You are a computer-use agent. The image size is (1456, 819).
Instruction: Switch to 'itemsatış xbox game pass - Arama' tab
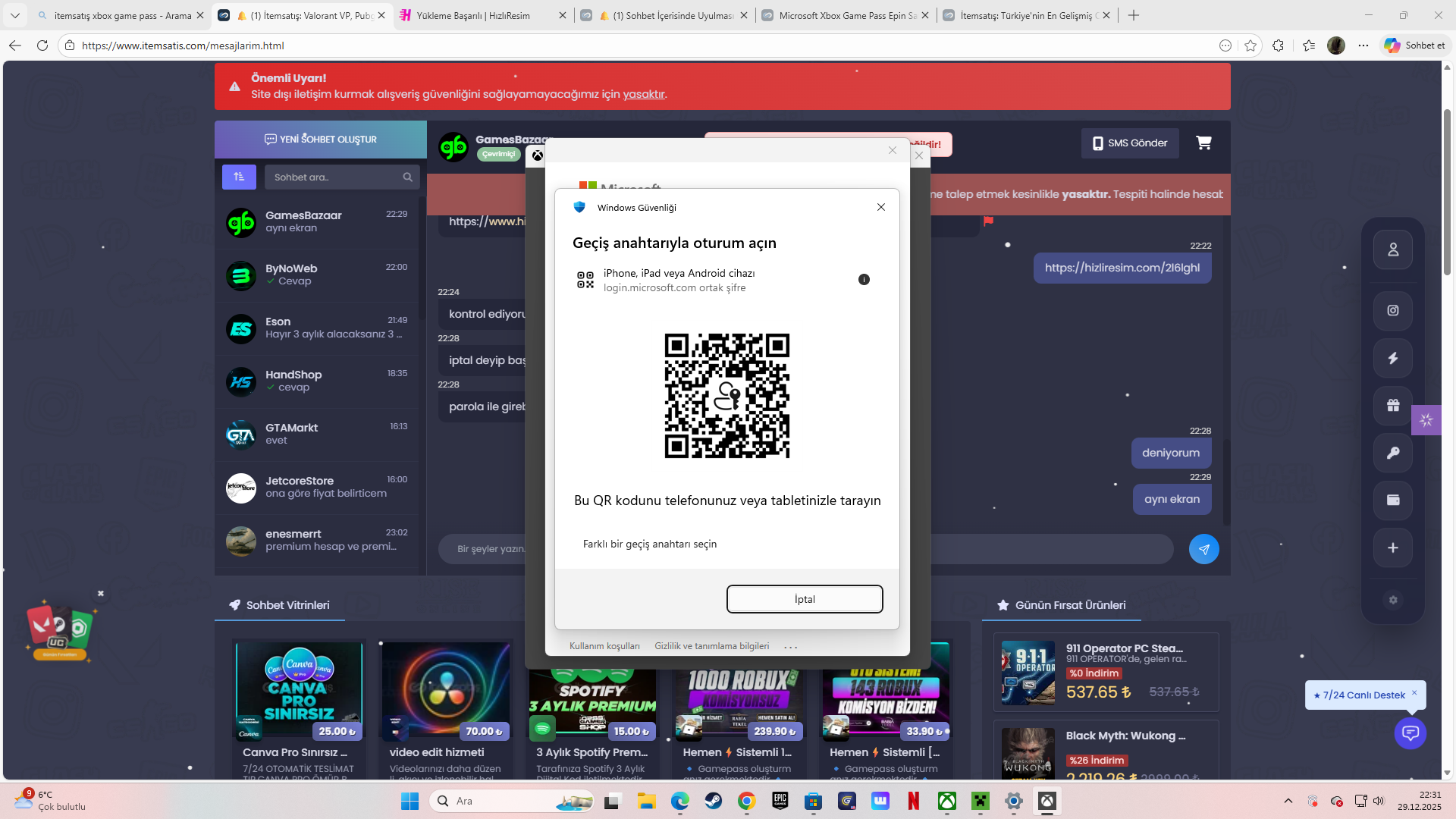(x=122, y=15)
